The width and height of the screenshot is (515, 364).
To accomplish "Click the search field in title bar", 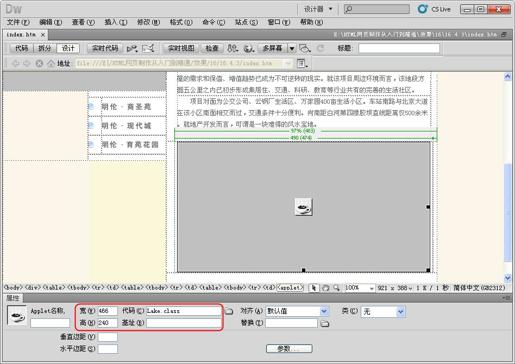I will (377, 9).
